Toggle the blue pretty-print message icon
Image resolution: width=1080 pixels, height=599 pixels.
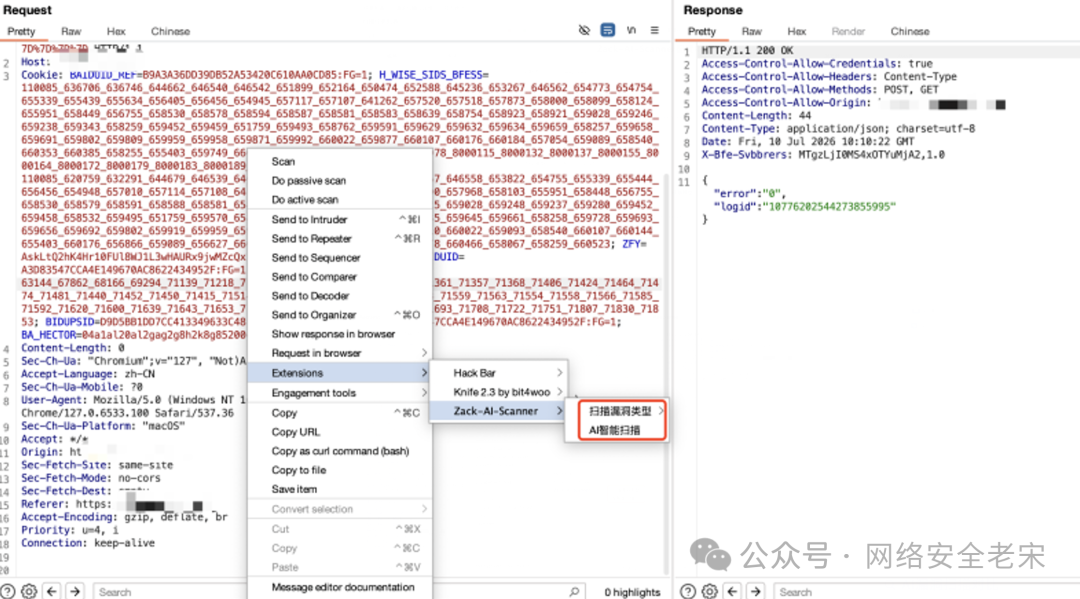[608, 30]
